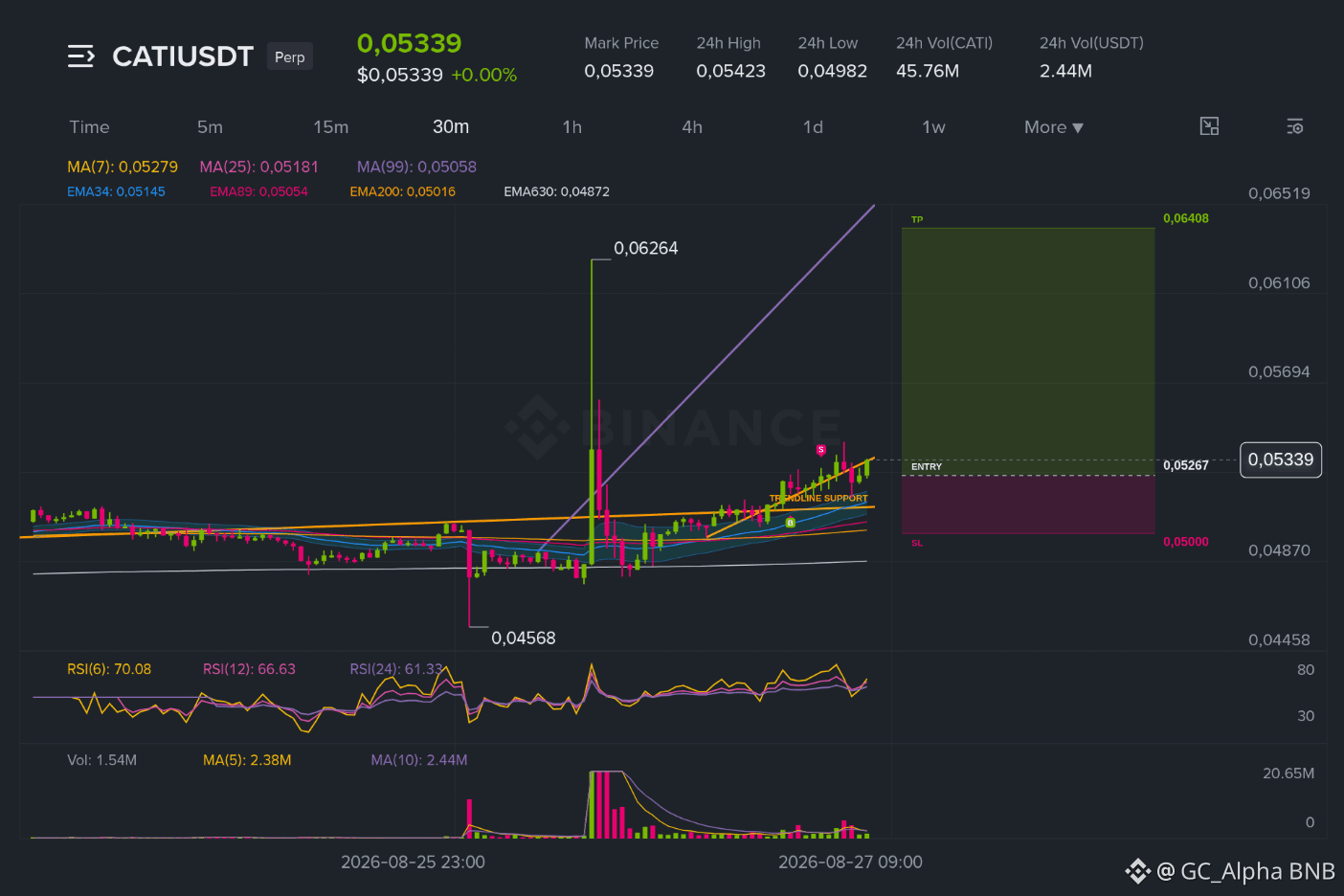Screen dimensions: 1344x896
Task: Click the volume MA(10) label
Action: point(419,760)
